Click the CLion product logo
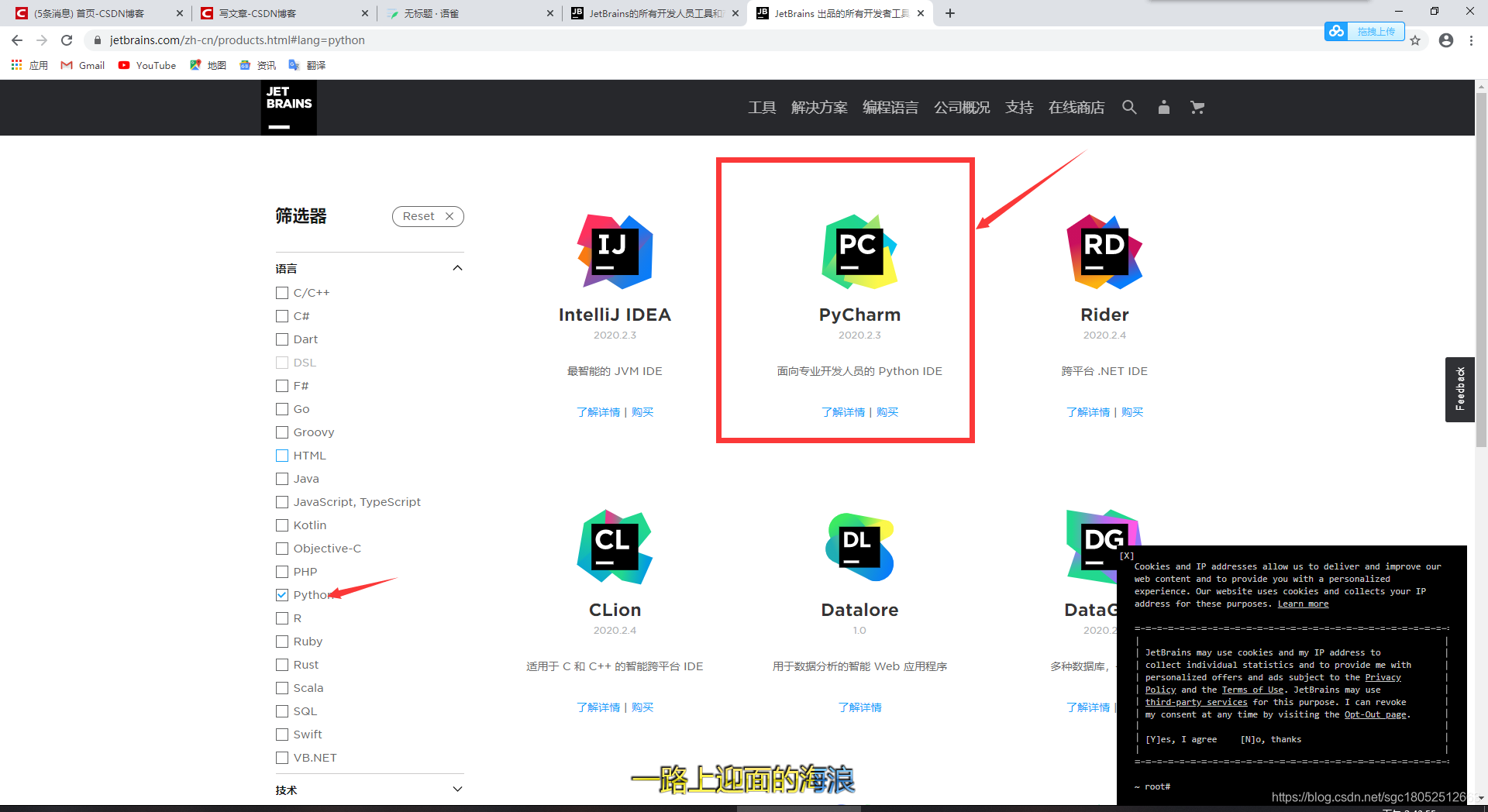The width and height of the screenshot is (1488, 812). [615, 547]
